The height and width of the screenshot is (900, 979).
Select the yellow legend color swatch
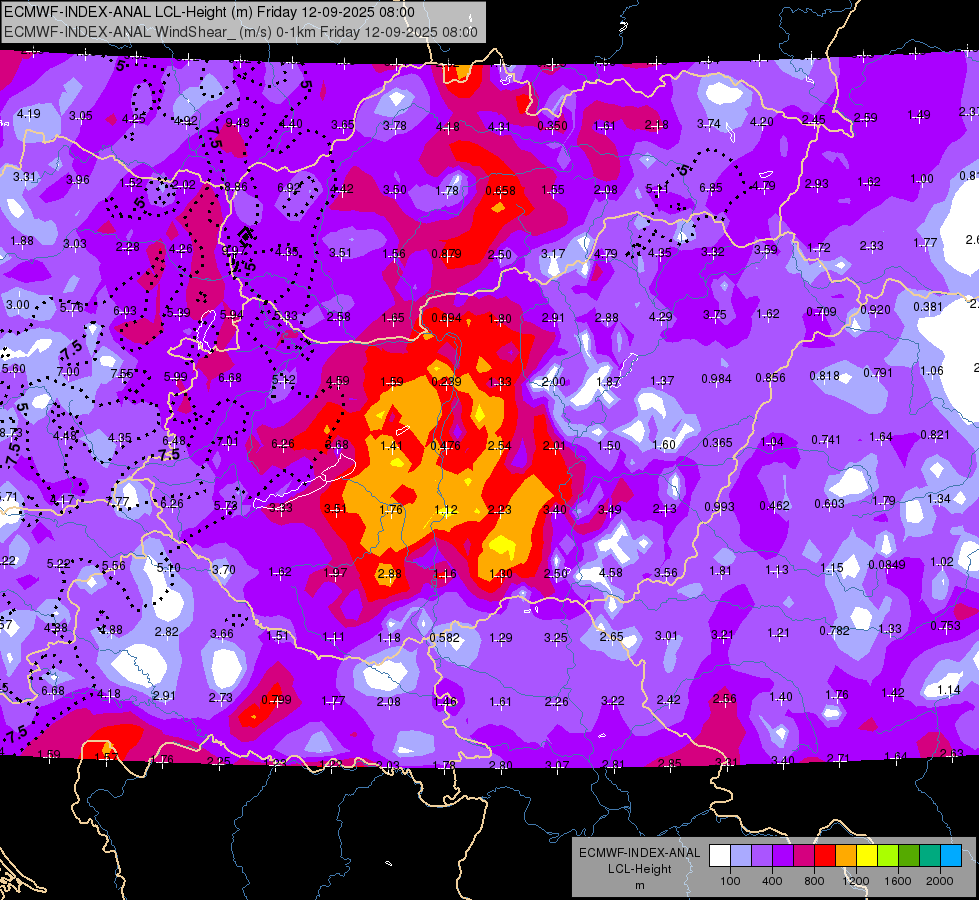point(867,856)
